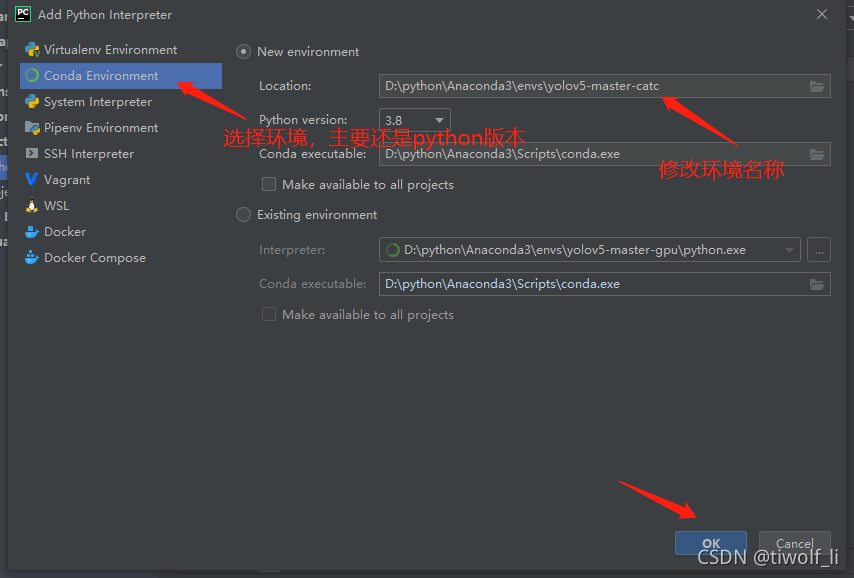Click the Cancel button
The image size is (854, 578).
point(794,543)
